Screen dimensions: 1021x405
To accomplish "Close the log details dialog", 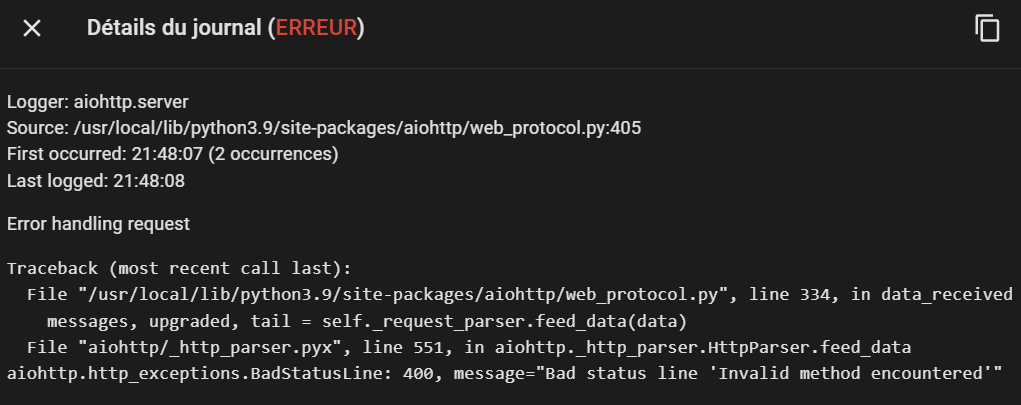I will (32, 28).
